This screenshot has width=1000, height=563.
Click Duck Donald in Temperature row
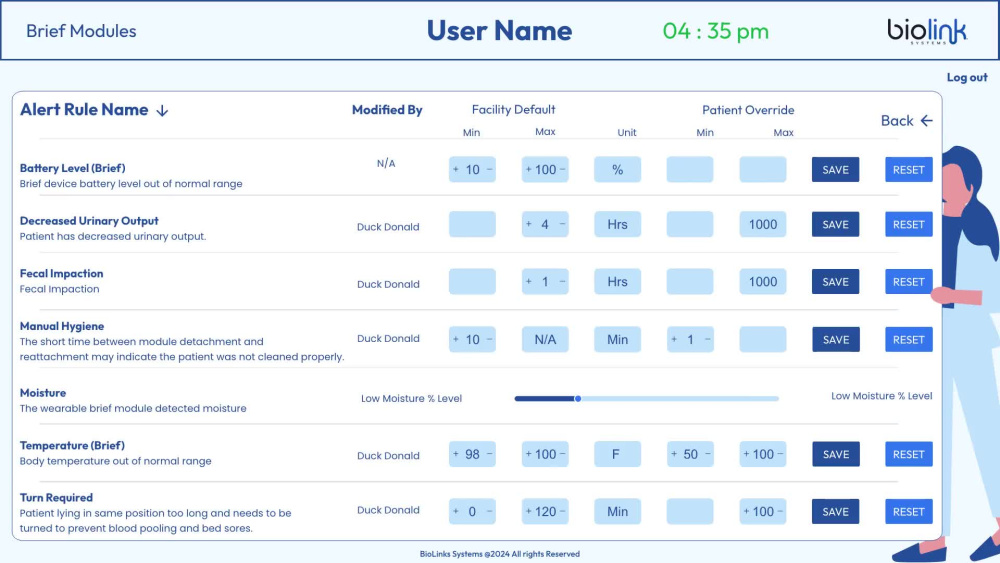(x=388, y=456)
